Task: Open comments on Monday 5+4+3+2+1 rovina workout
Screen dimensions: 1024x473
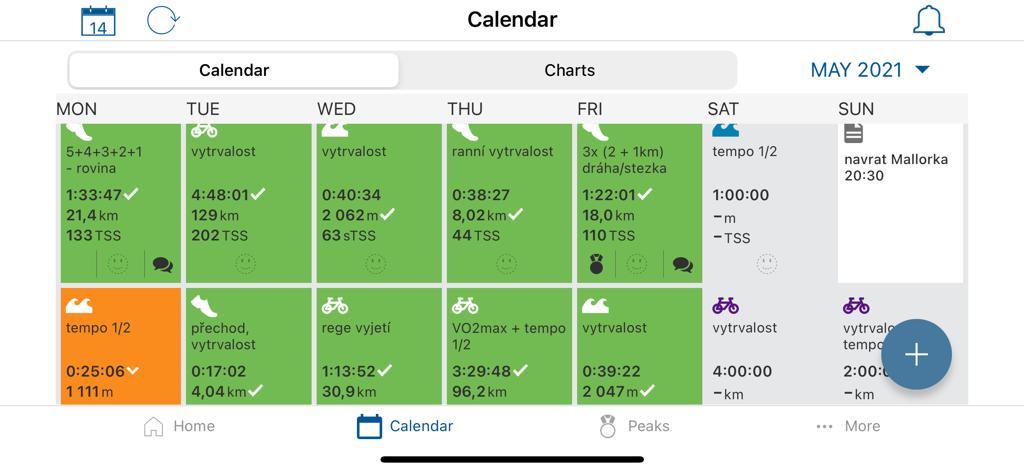Action: pos(163,265)
